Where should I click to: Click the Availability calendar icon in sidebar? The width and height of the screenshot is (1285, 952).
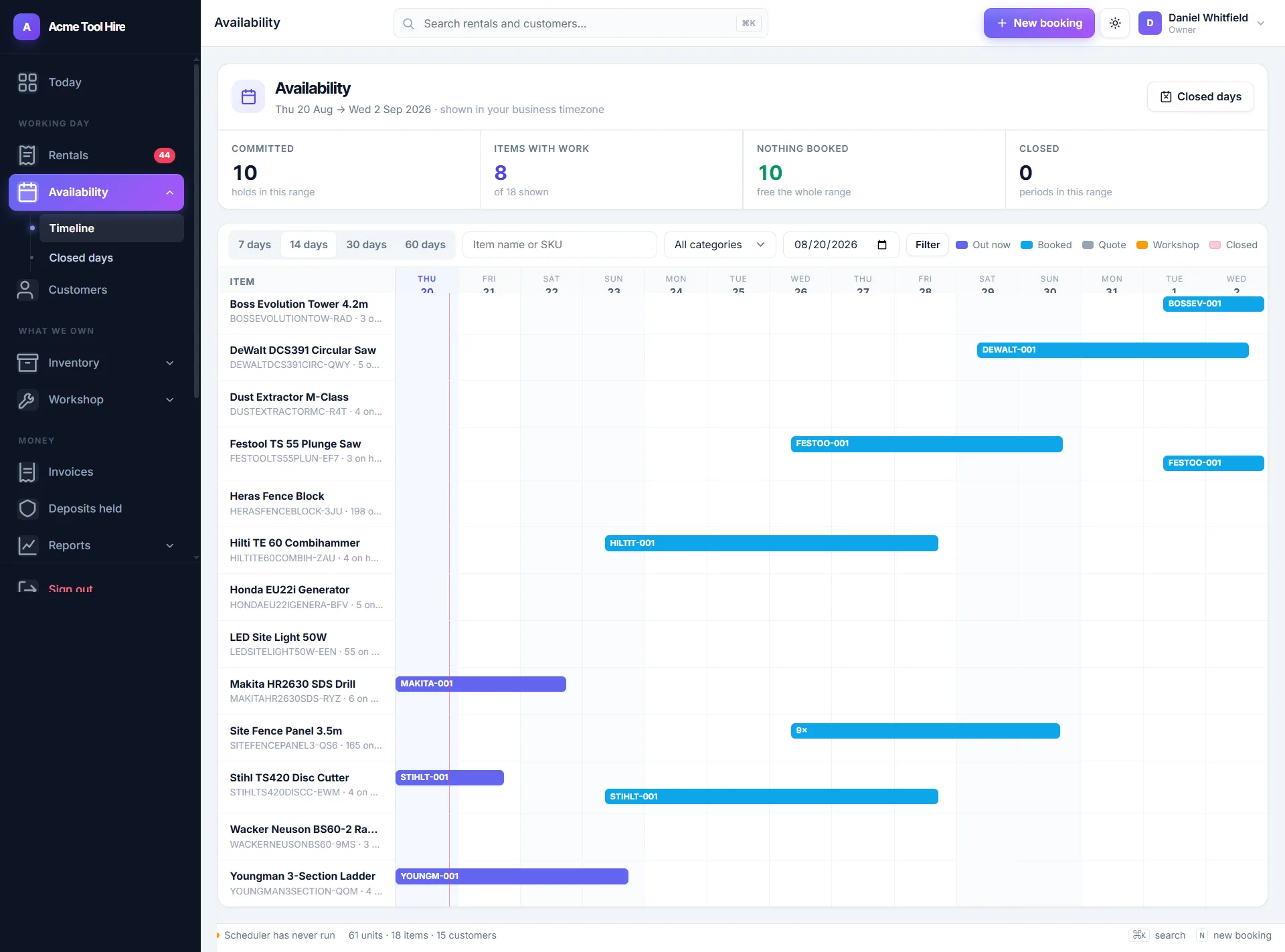click(27, 192)
